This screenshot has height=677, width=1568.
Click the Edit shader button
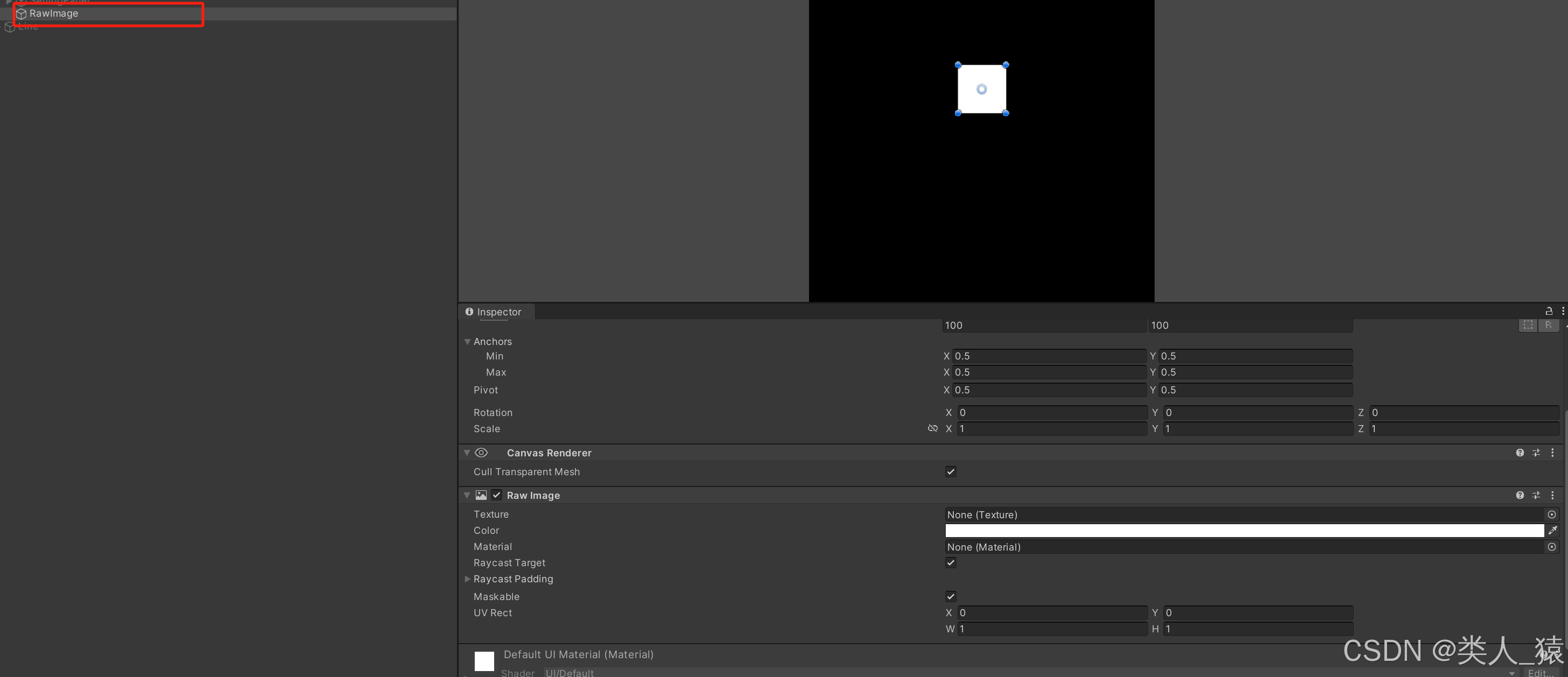1540,672
